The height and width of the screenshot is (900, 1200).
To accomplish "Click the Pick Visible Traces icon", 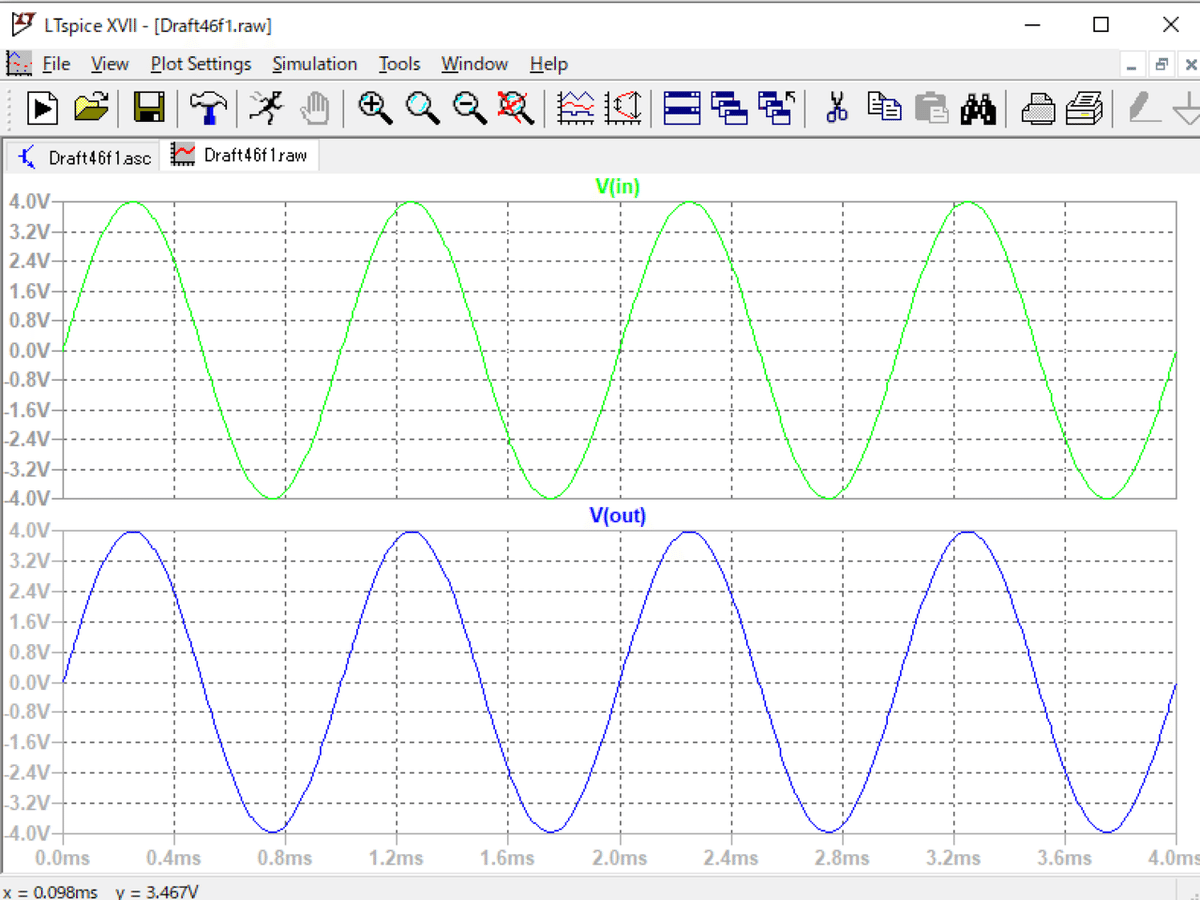I will point(575,107).
